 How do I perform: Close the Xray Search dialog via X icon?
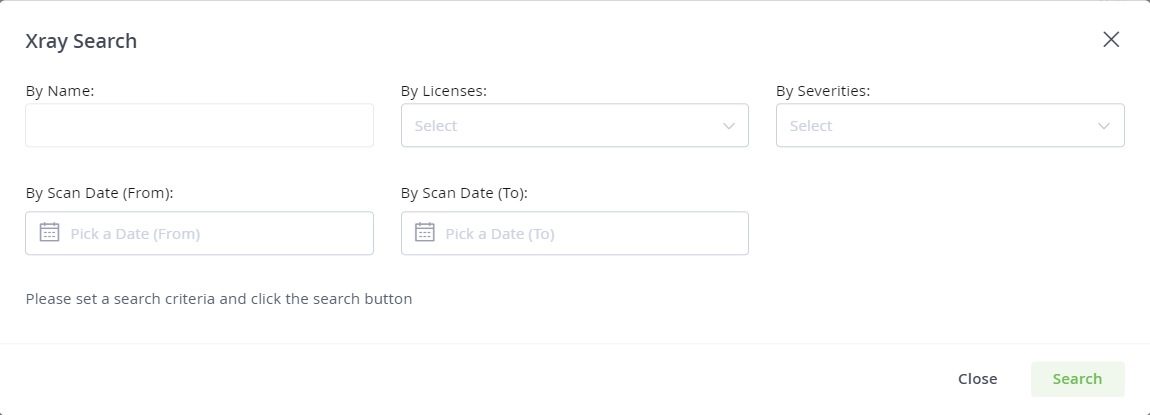[1111, 40]
